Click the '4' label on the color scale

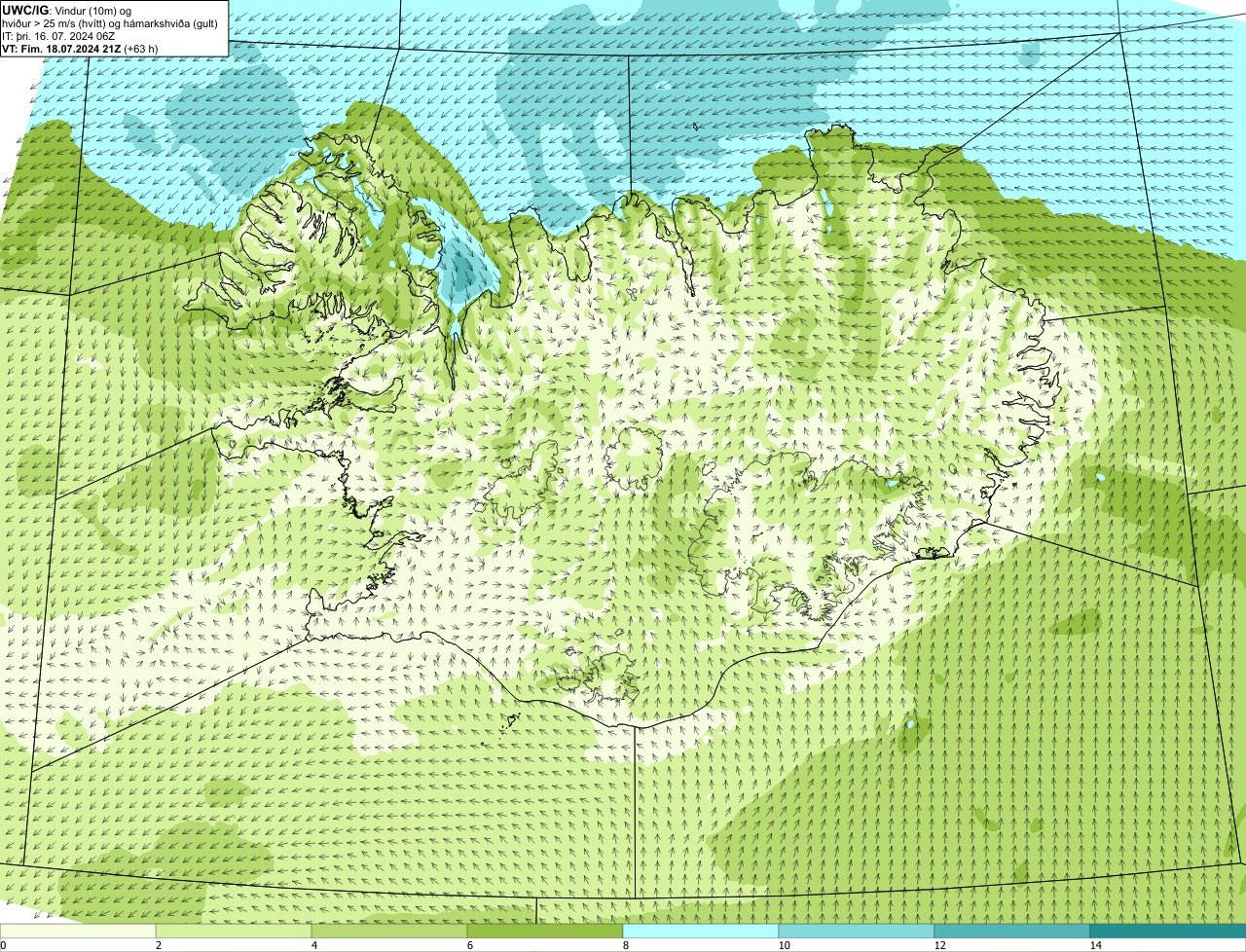313,945
